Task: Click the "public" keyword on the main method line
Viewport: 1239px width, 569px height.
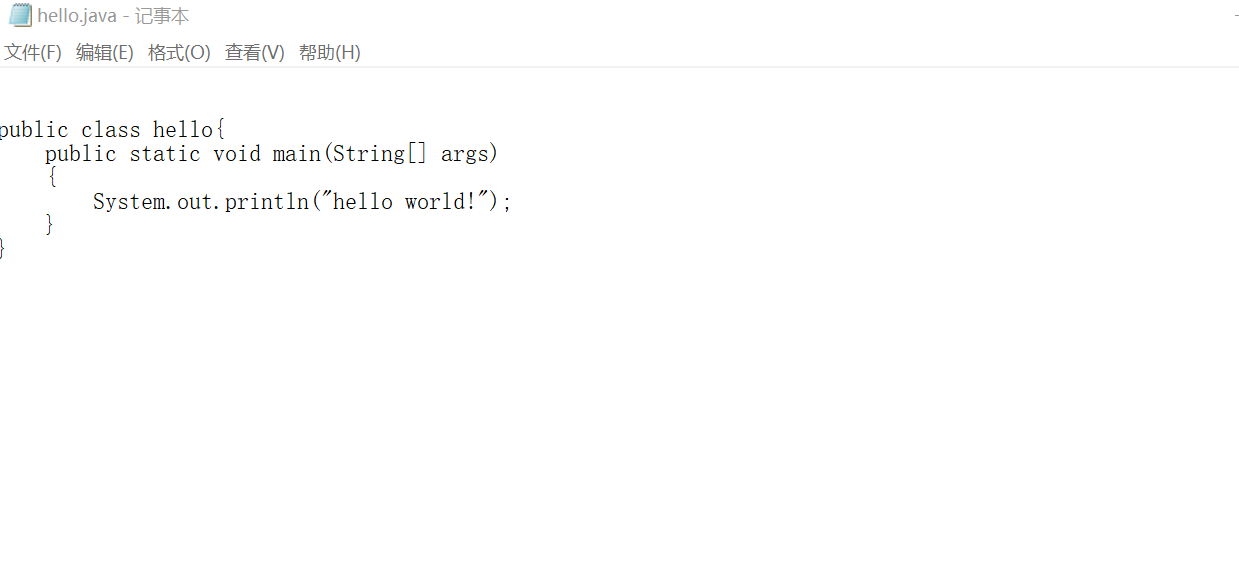Action: tap(80, 154)
